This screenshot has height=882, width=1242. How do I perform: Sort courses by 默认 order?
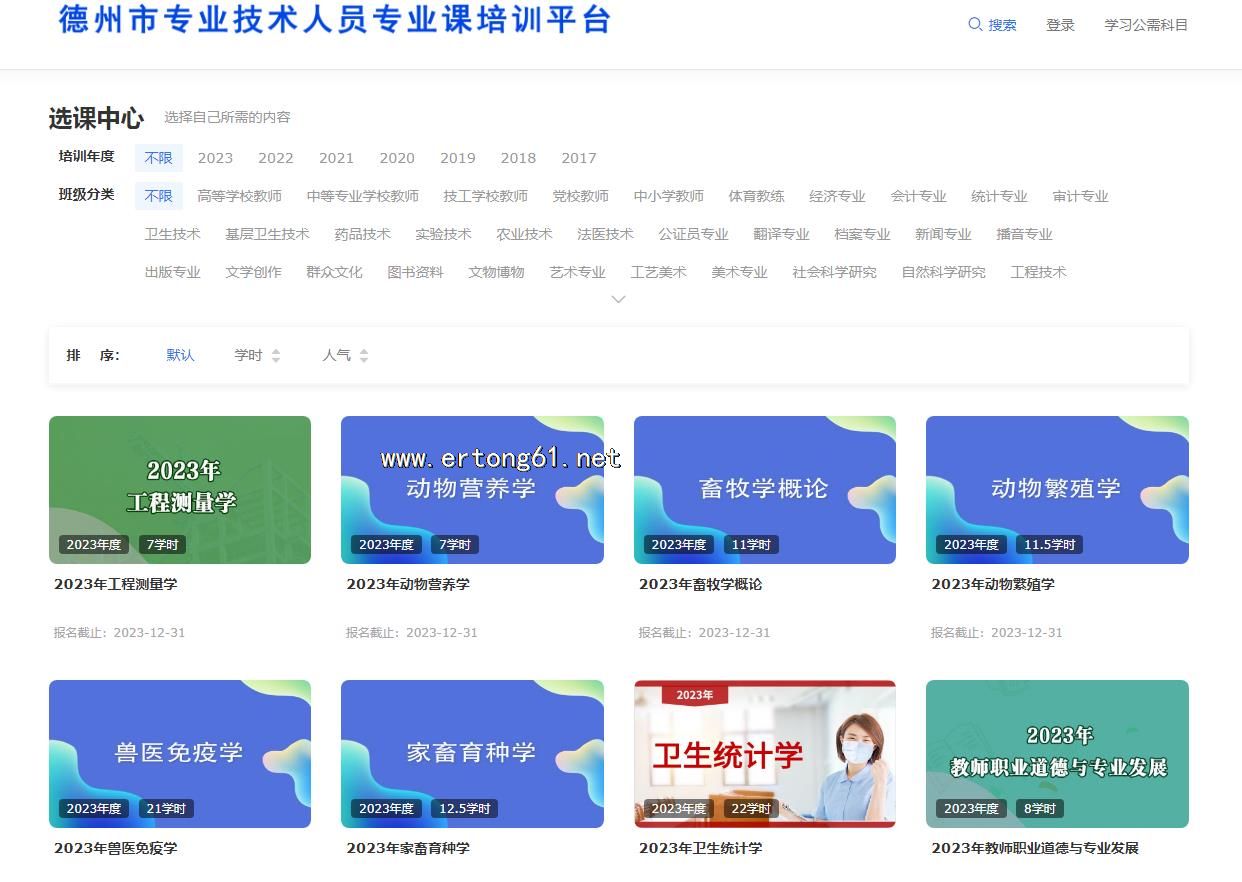point(180,355)
